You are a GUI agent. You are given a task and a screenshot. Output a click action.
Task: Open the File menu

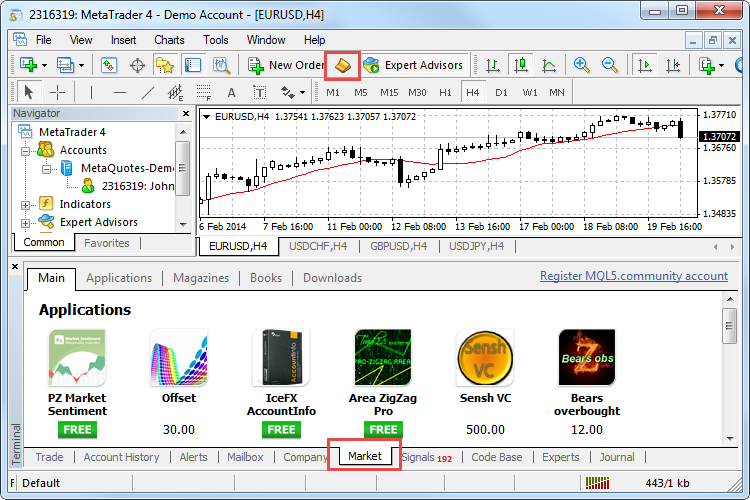(44, 40)
